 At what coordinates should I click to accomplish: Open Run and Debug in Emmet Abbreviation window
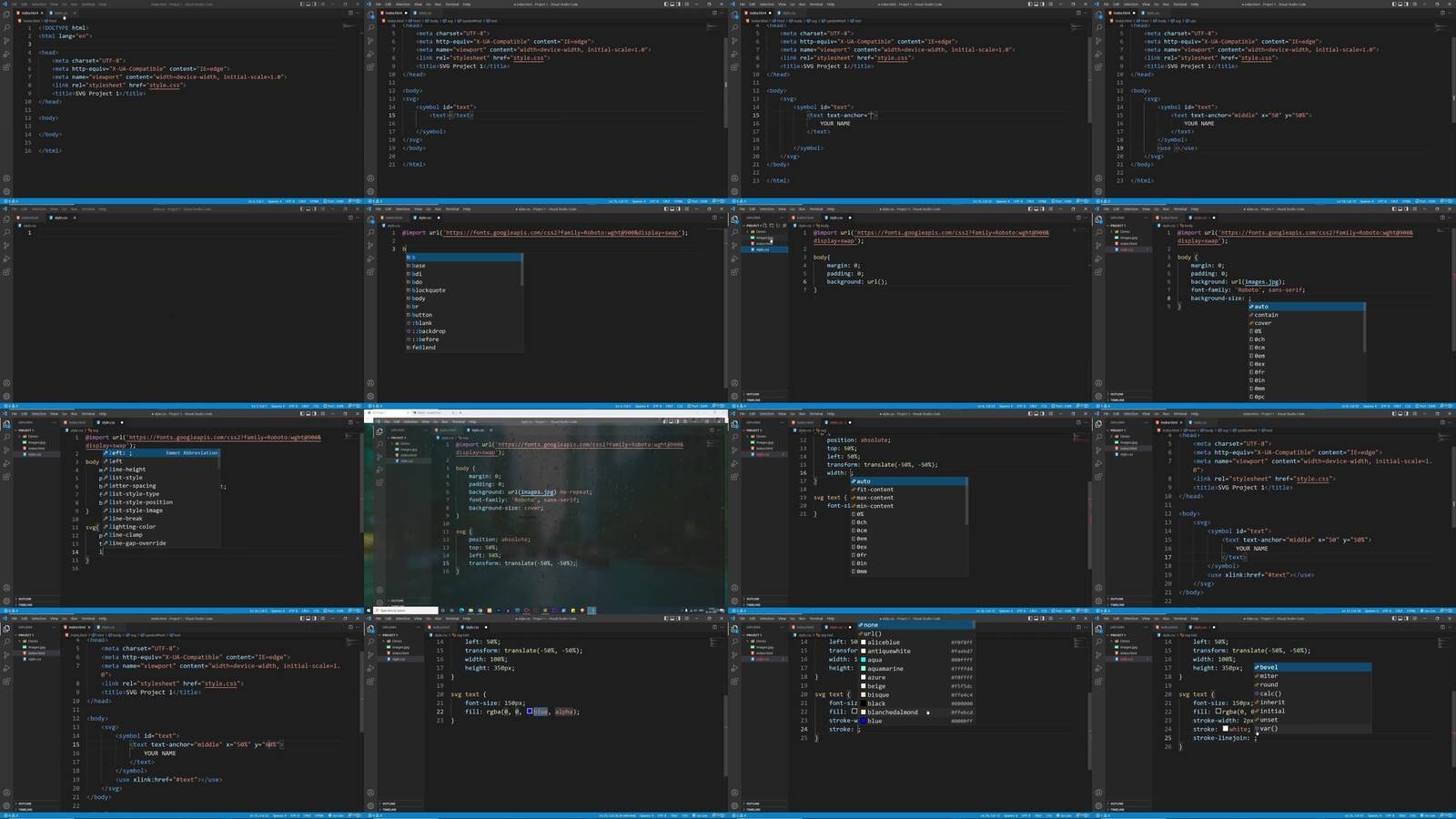coord(6,463)
